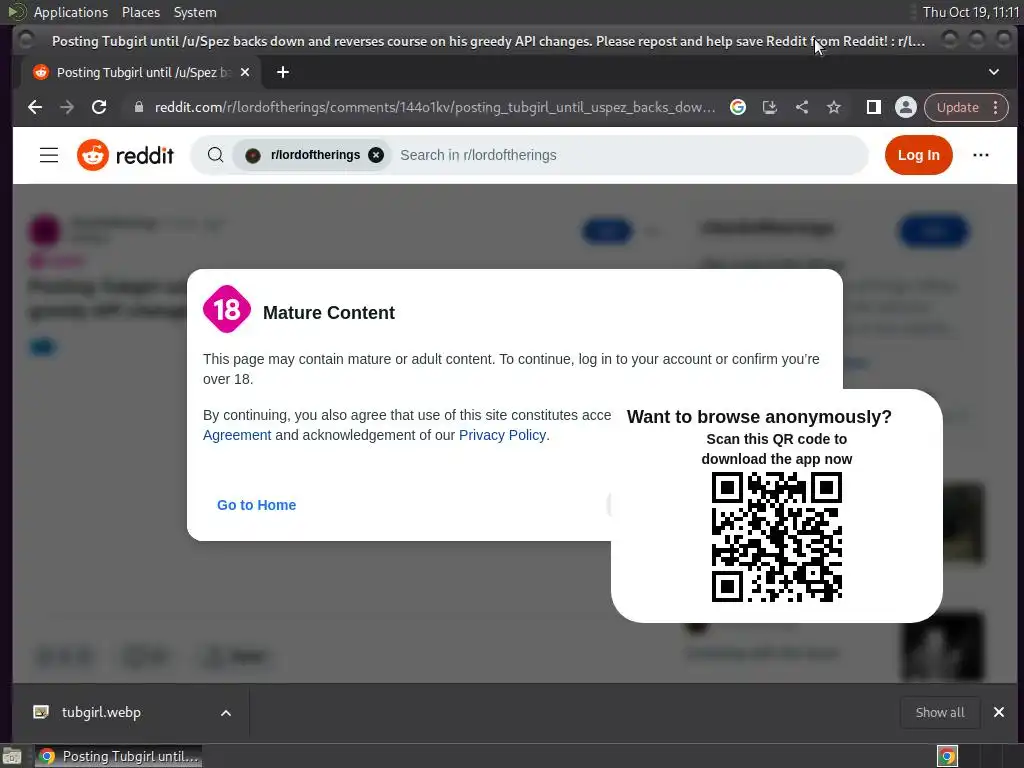Click the Reddit logo
Image resolution: width=1024 pixels, height=768 pixels.
[x=125, y=155]
